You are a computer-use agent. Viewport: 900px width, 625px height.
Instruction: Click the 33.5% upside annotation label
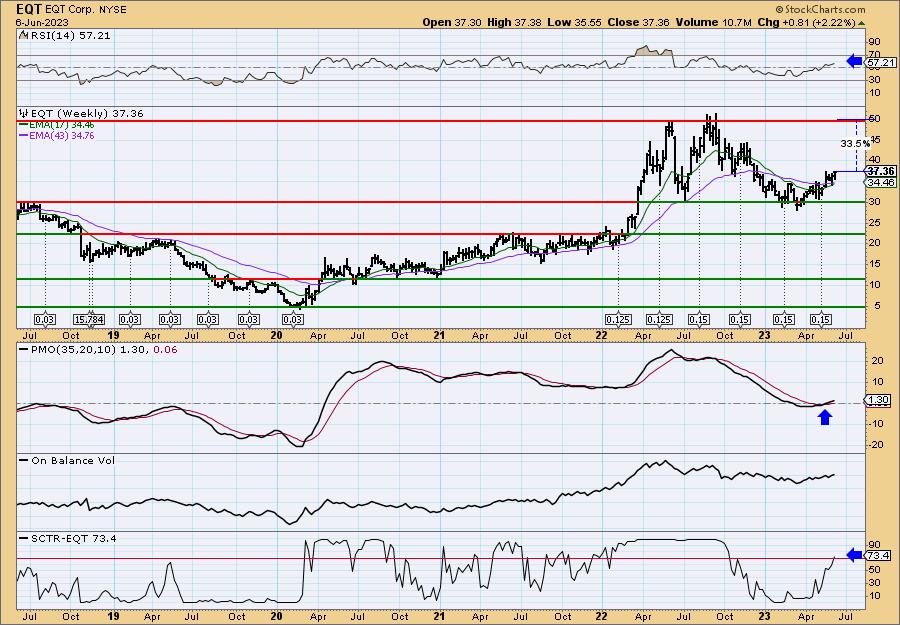point(855,144)
